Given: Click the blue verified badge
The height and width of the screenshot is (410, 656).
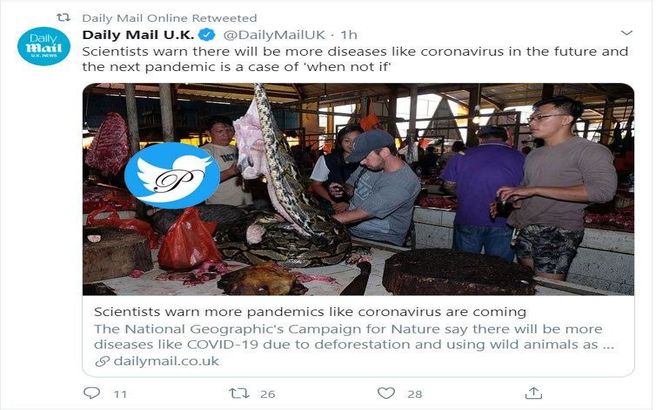Looking at the screenshot, I should (207, 35).
